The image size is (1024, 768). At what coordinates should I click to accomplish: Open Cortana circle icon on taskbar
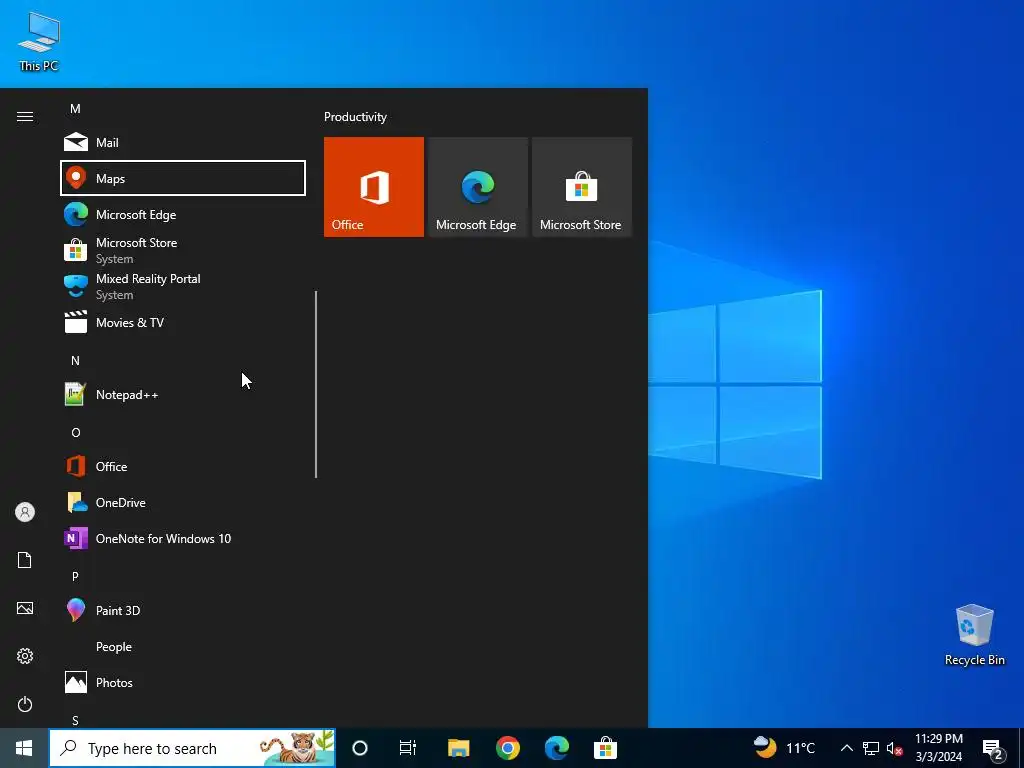point(360,748)
